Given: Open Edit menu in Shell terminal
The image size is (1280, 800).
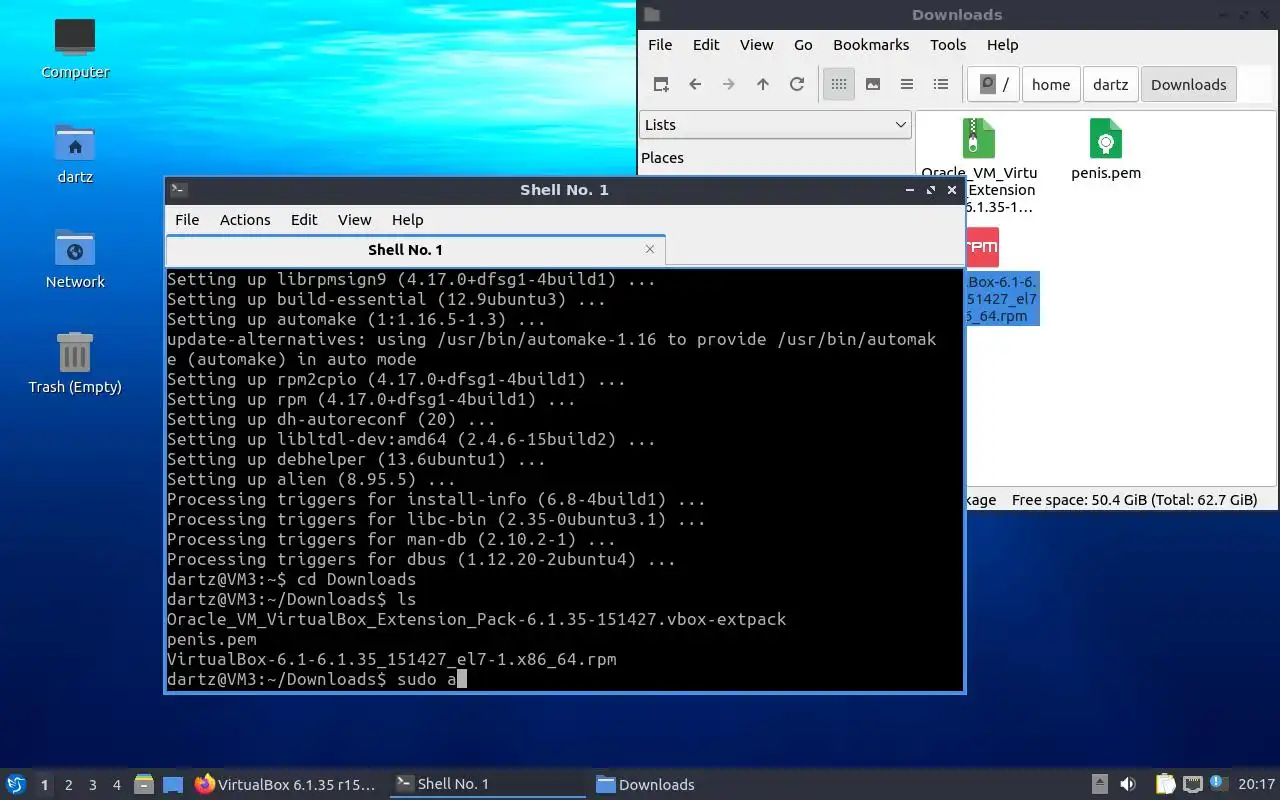Looking at the screenshot, I should coord(304,220).
